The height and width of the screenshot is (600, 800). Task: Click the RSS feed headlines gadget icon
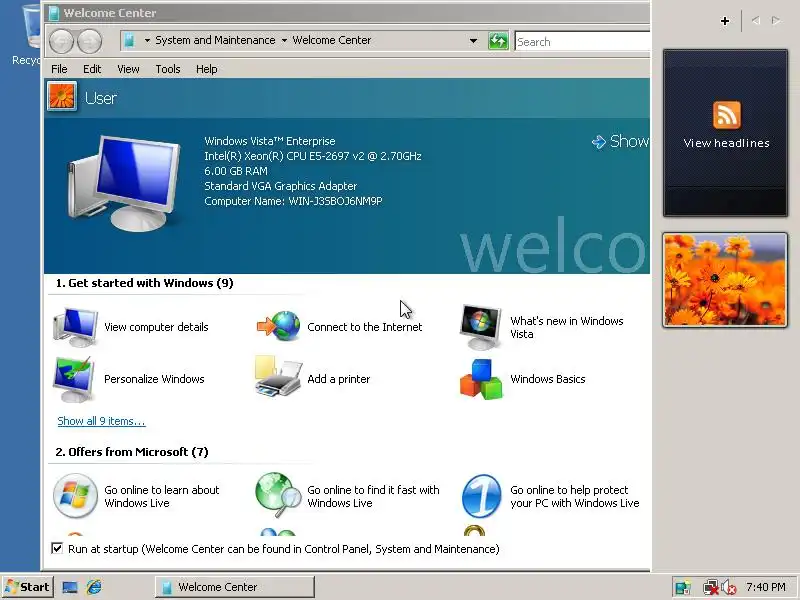(x=727, y=115)
